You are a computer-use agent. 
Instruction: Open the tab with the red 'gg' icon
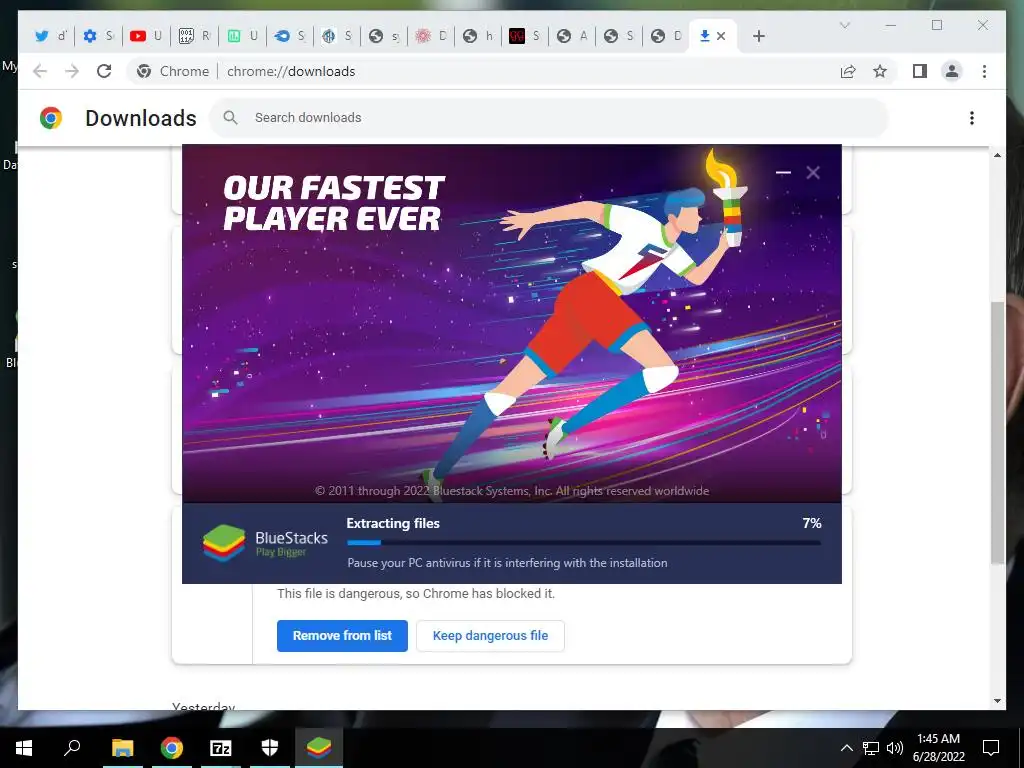click(x=524, y=36)
